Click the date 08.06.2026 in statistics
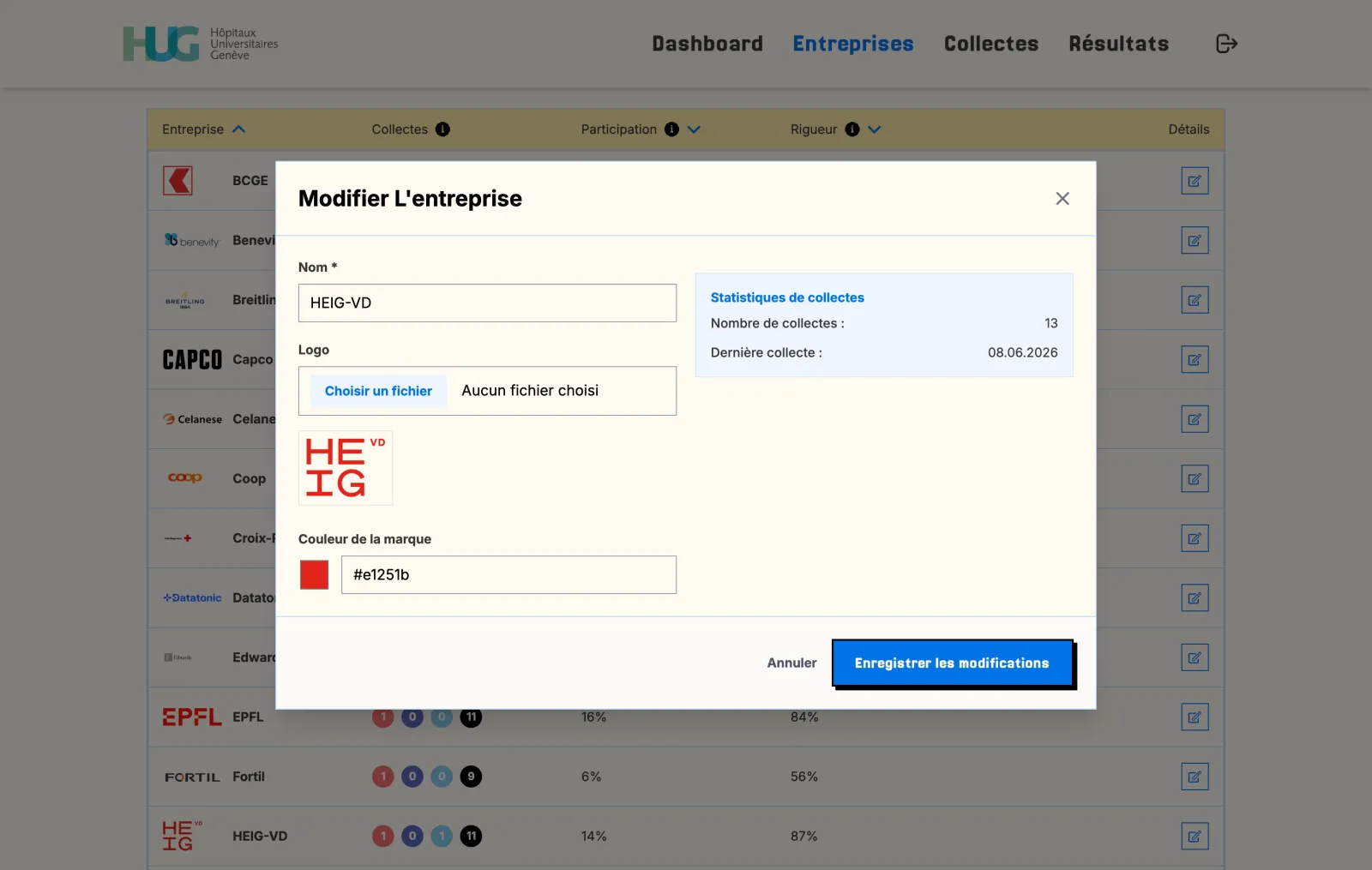This screenshot has width=1372, height=870. coord(1022,352)
